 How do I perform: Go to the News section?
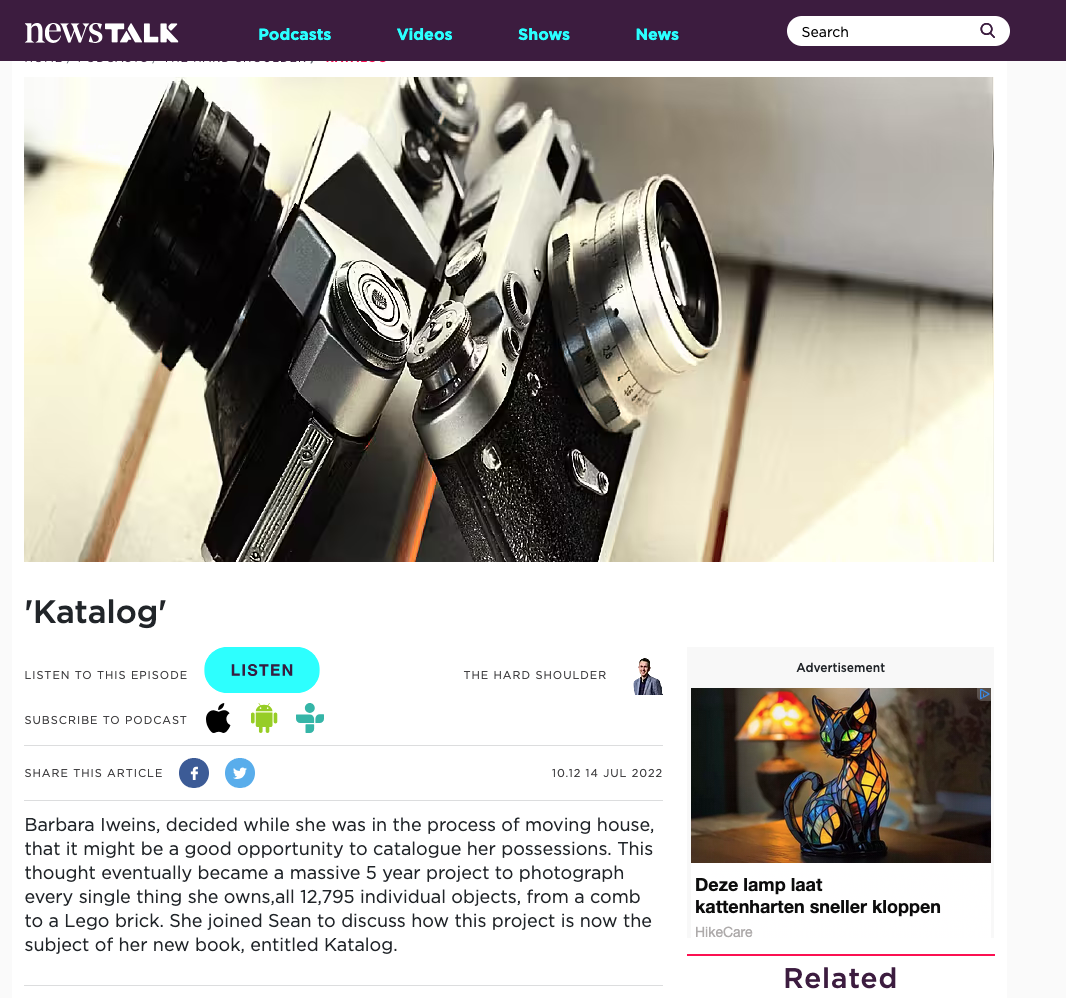[x=657, y=34]
